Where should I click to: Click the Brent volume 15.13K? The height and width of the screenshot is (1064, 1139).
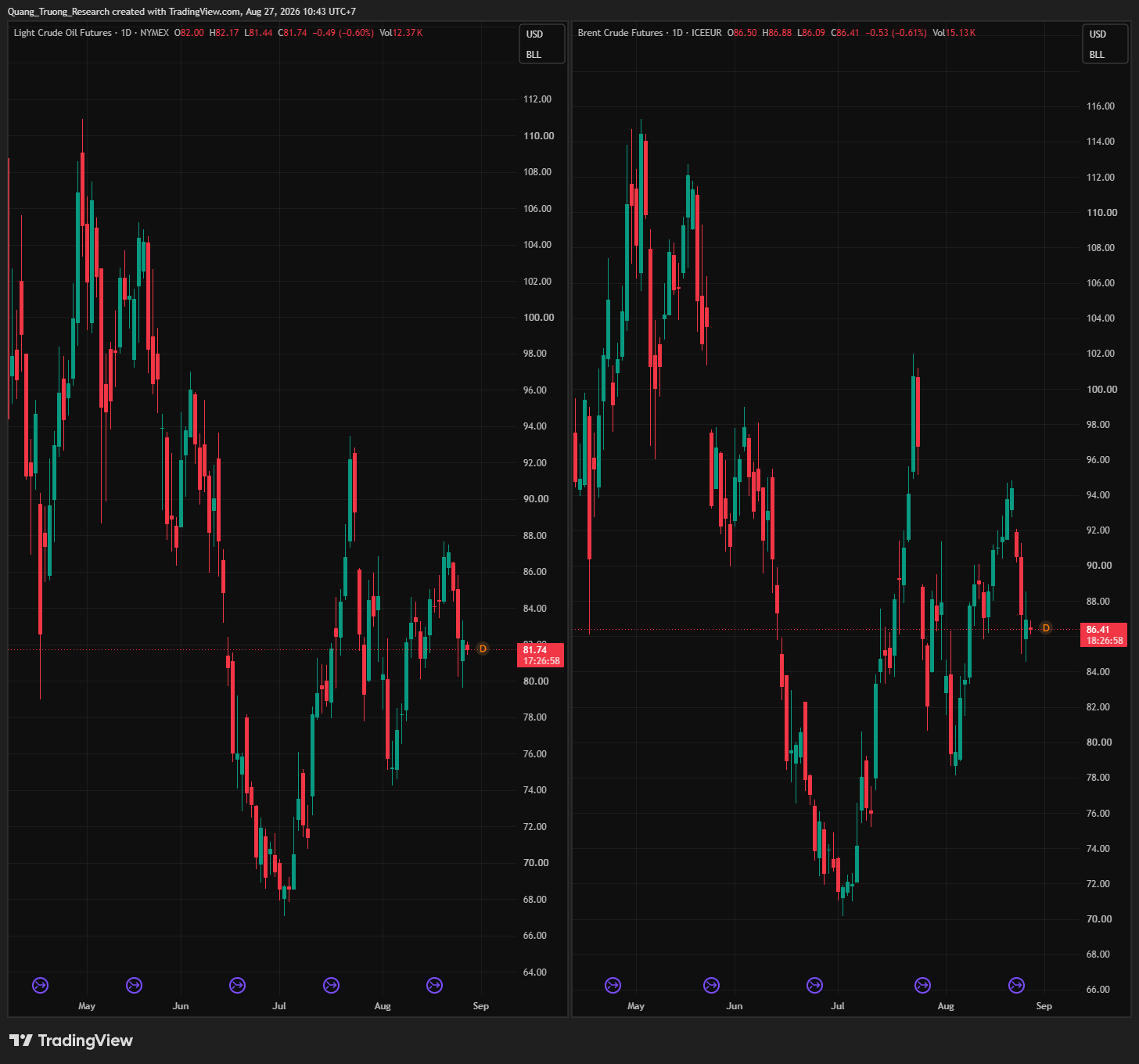(954, 33)
